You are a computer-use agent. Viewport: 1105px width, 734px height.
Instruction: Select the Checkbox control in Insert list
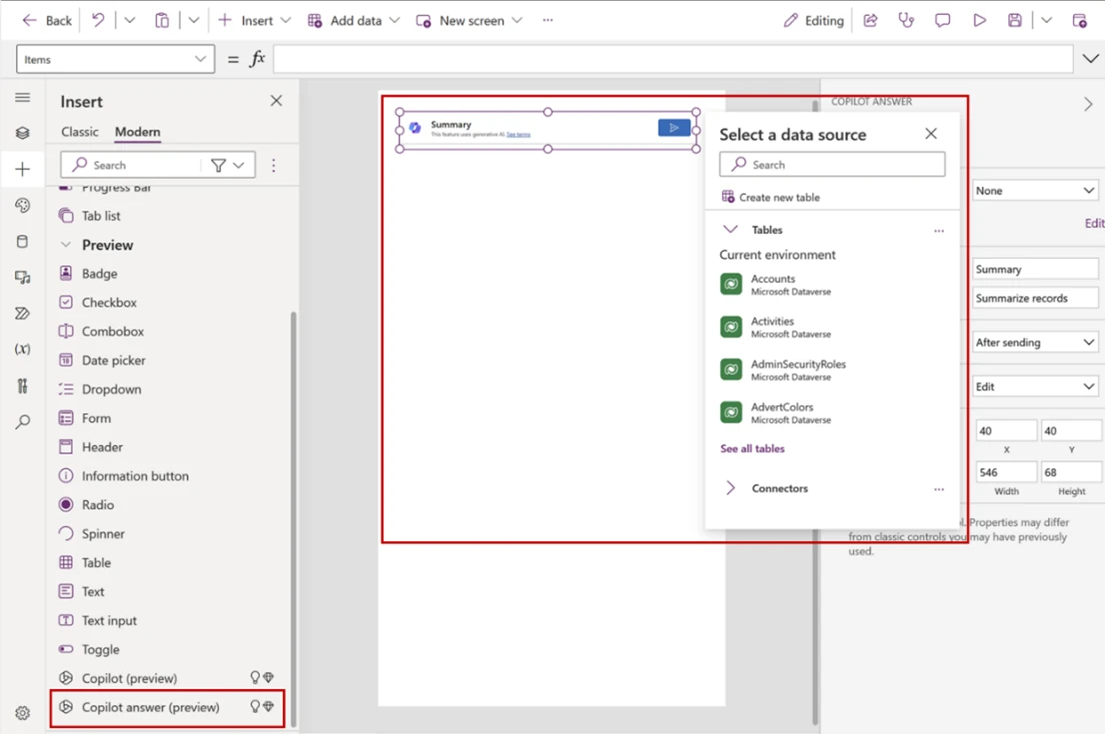coord(100,302)
